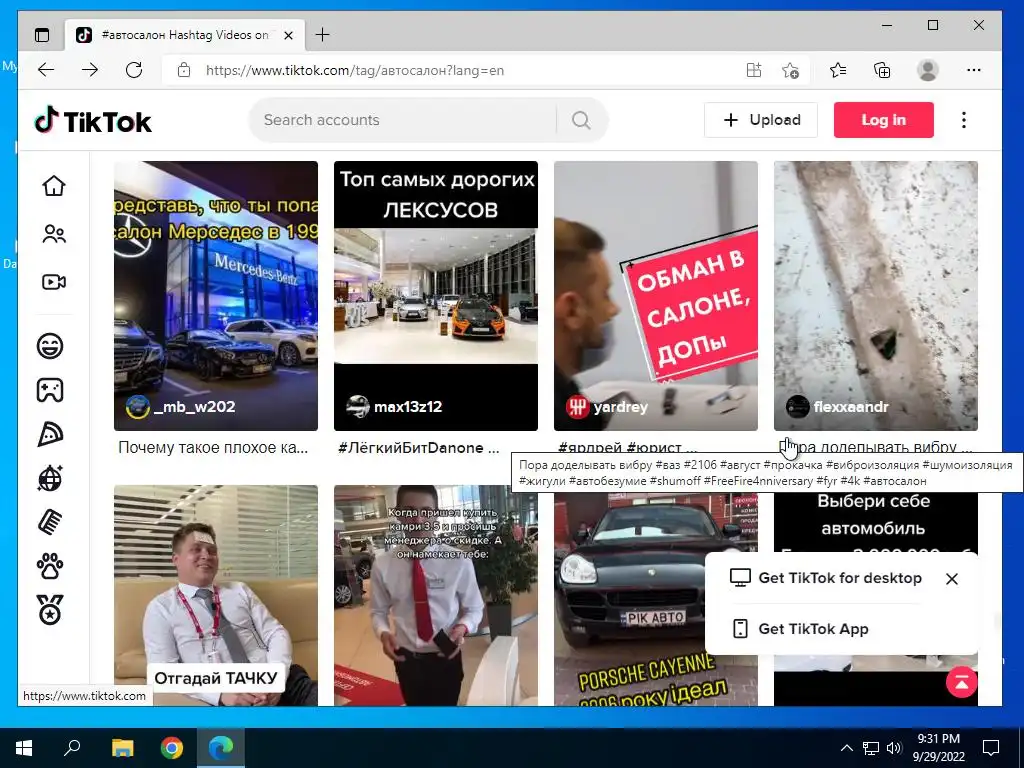
Task: Open the Windows notification center icon
Action: coord(991,748)
